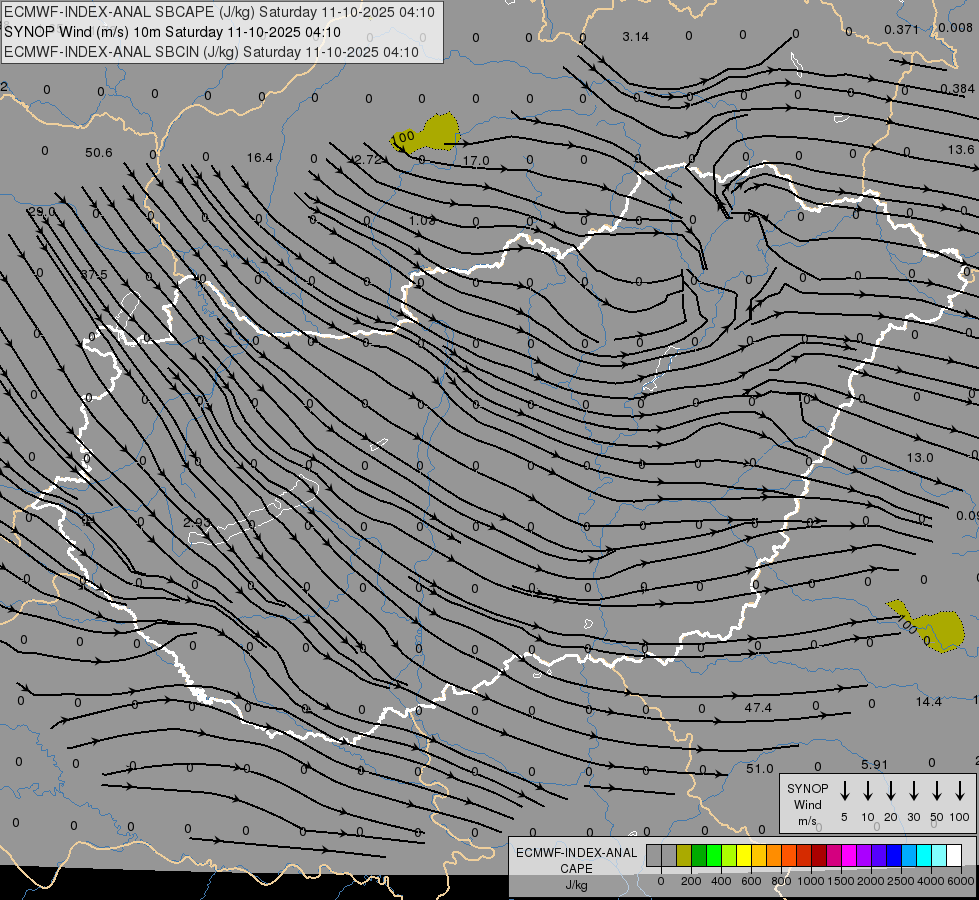
Task: Click the 1.03 CAPE value
Action: point(422,220)
